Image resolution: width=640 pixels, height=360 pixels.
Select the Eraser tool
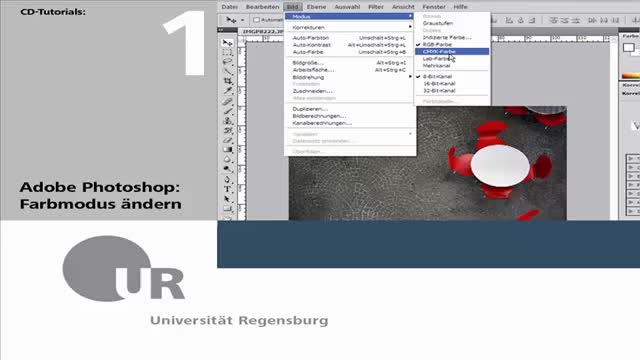click(227, 140)
